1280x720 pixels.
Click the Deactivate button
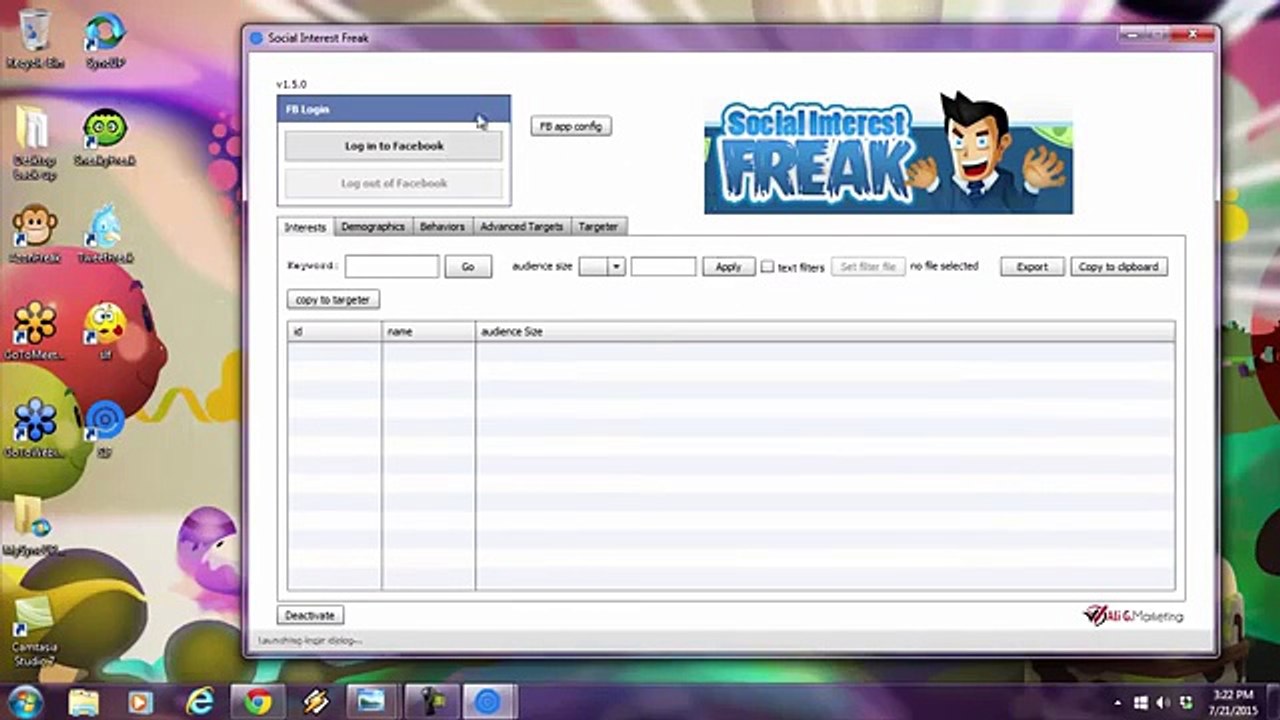pos(310,615)
